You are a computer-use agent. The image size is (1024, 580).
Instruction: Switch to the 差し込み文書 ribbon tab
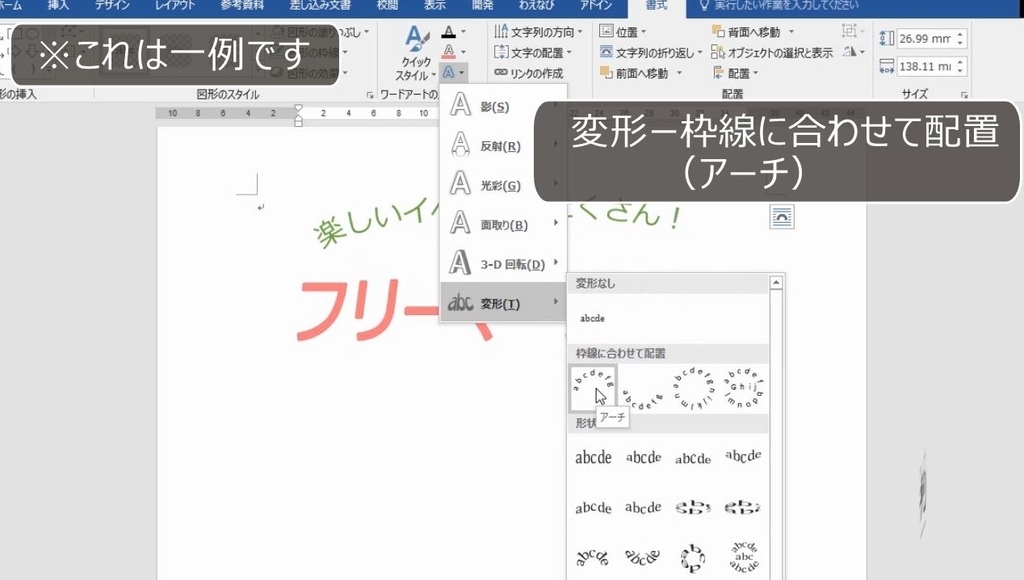point(320,5)
